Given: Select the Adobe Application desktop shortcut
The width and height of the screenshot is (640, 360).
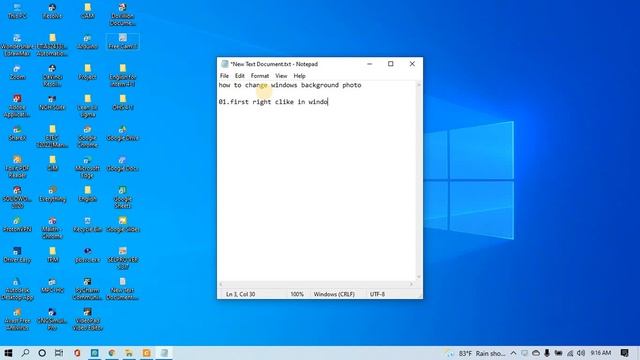Looking at the screenshot, I should coord(17,106).
